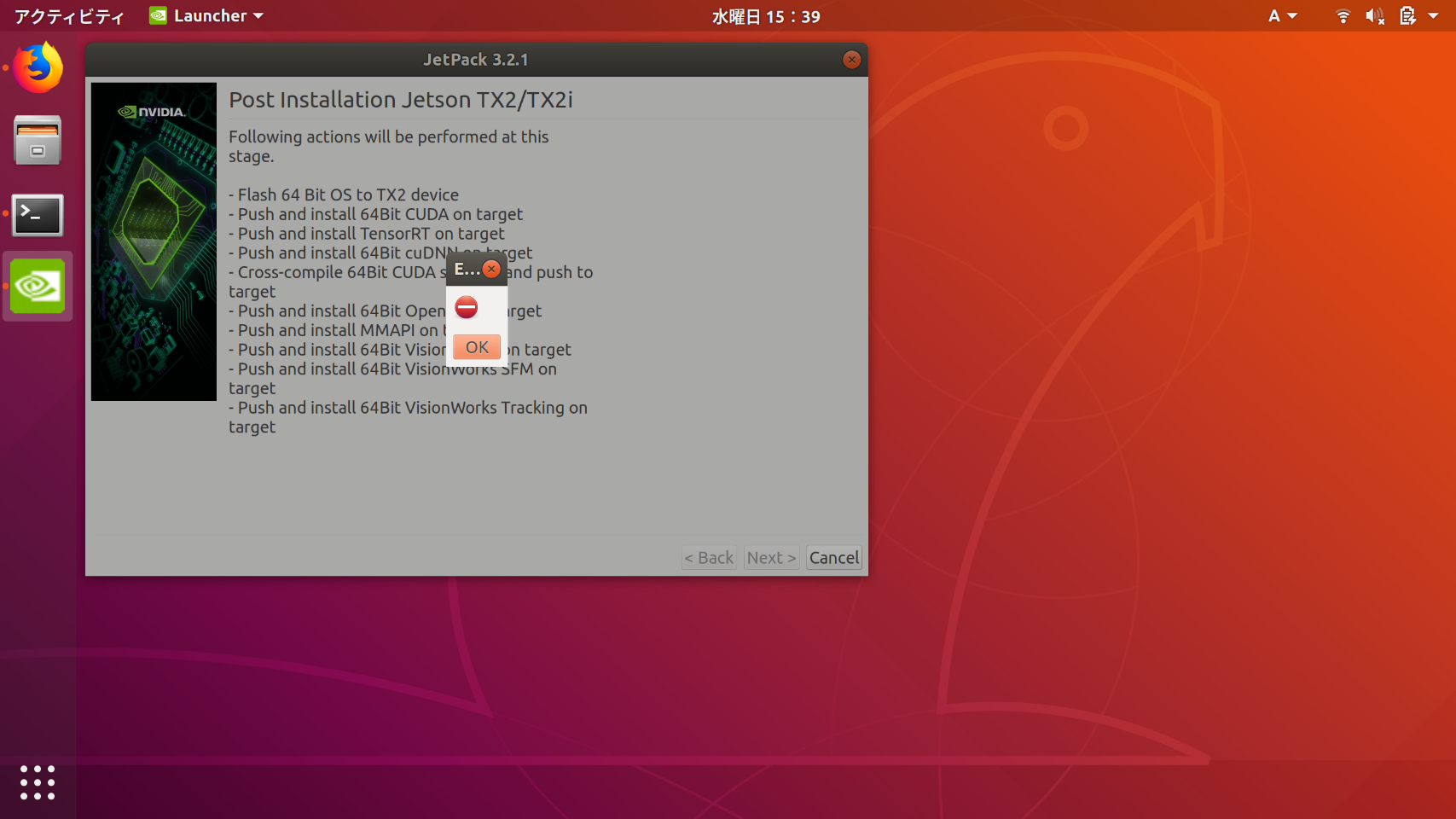Click the NVIDIA chip banner image
The image size is (1456, 819).
pyautogui.click(x=154, y=241)
